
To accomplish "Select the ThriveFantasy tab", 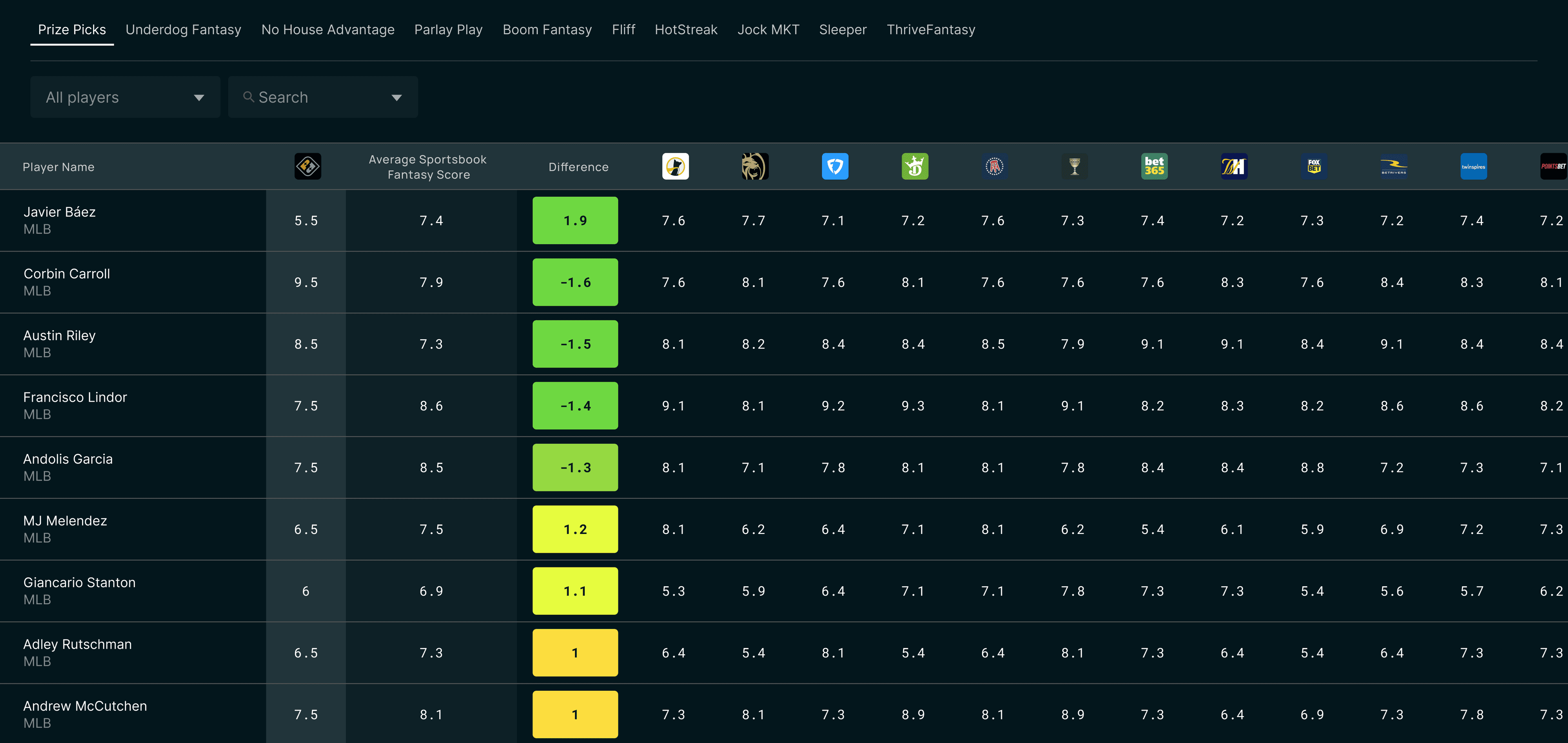I will [x=931, y=29].
